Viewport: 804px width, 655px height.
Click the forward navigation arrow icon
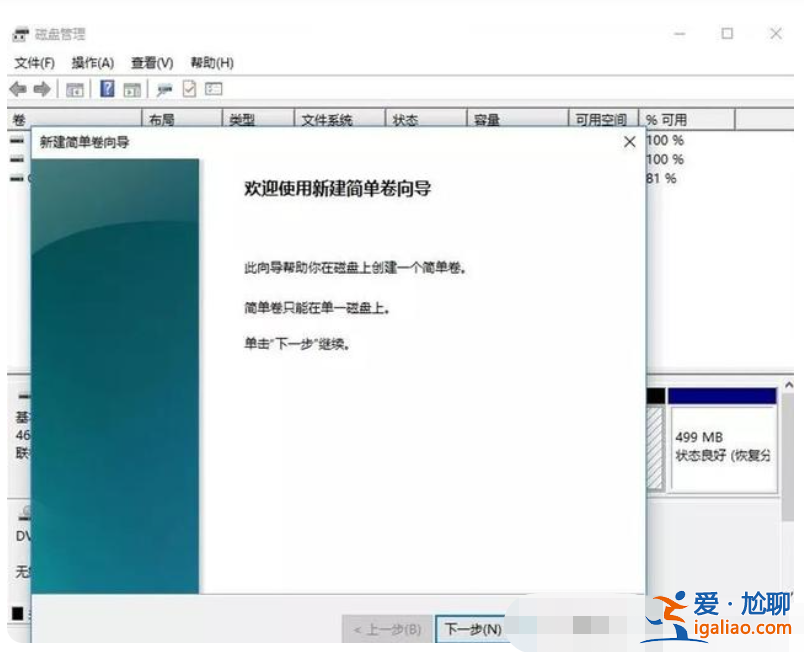click(41, 89)
